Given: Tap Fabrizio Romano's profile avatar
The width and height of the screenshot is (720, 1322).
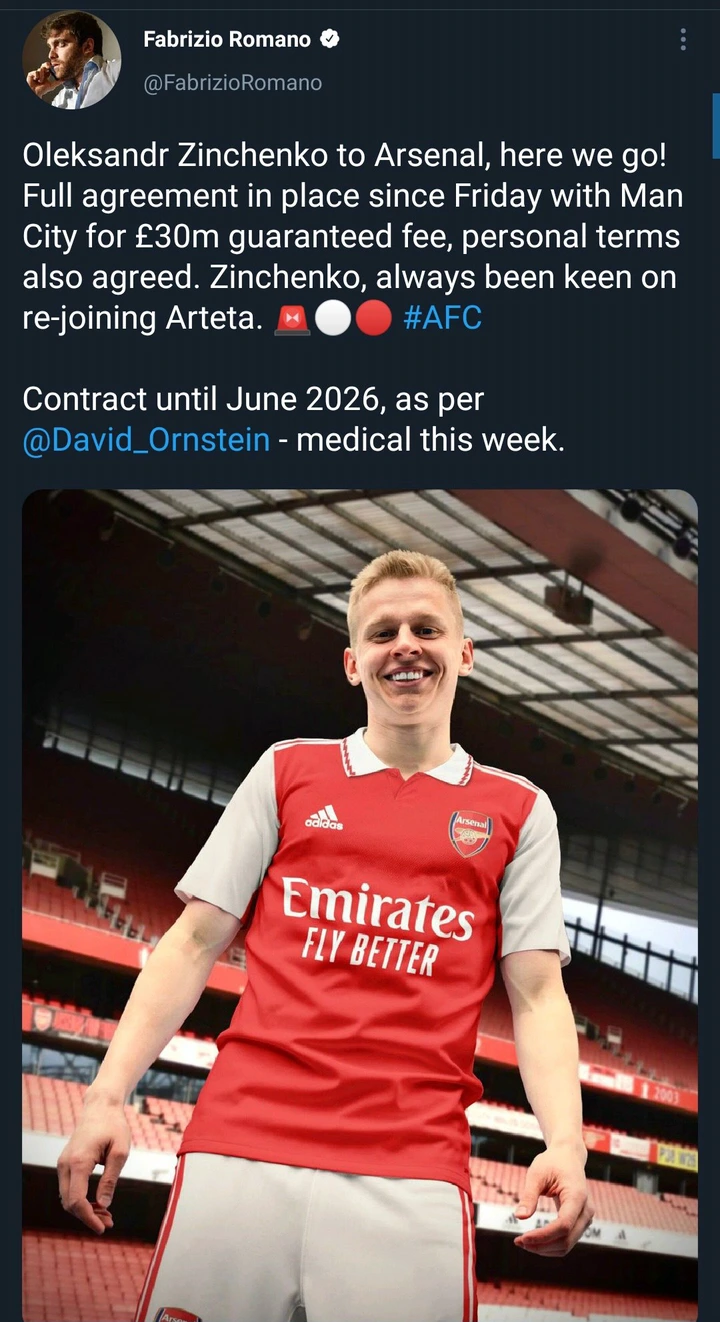Looking at the screenshot, I should tap(71, 60).
